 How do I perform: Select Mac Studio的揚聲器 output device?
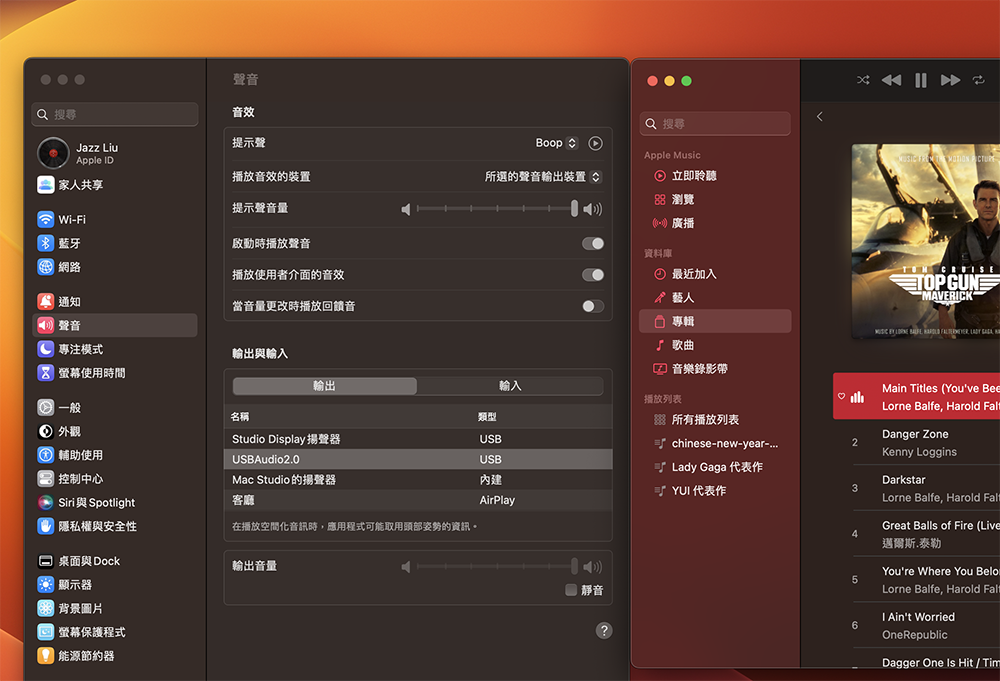[418, 480]
